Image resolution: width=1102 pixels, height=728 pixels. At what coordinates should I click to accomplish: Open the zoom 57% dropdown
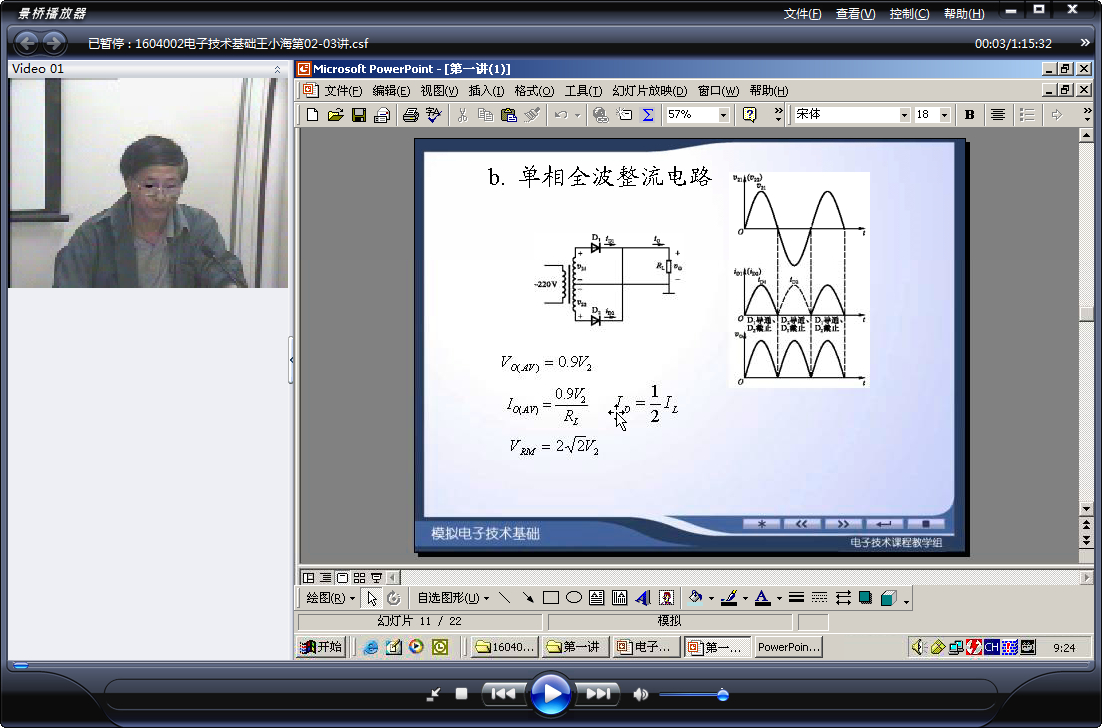click(723, 115)
